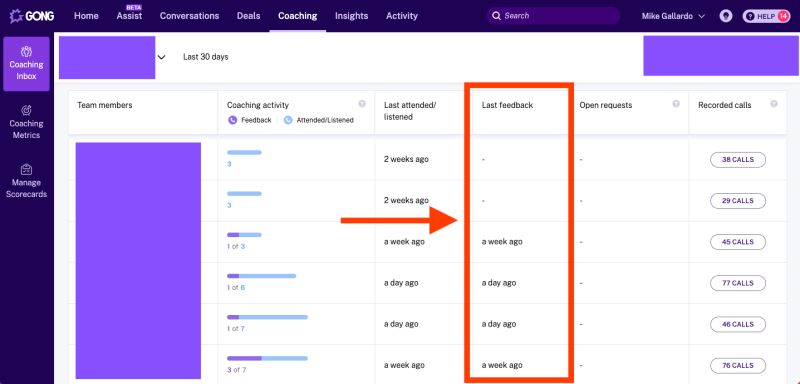
Task: Click the '1 of 7' activity count link
Action: click(x=236, y=328)
